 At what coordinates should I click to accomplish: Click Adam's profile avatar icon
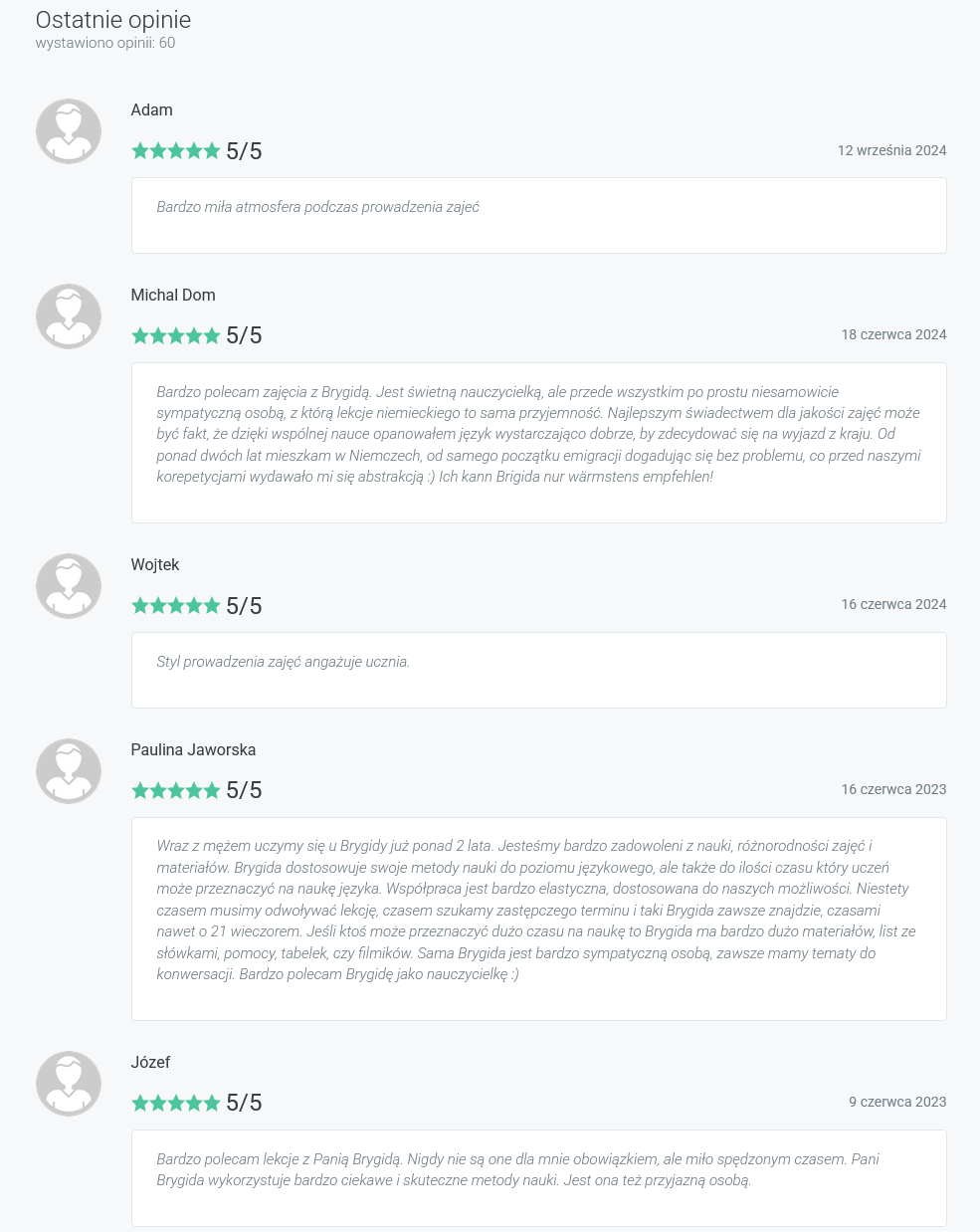(69, 131)
